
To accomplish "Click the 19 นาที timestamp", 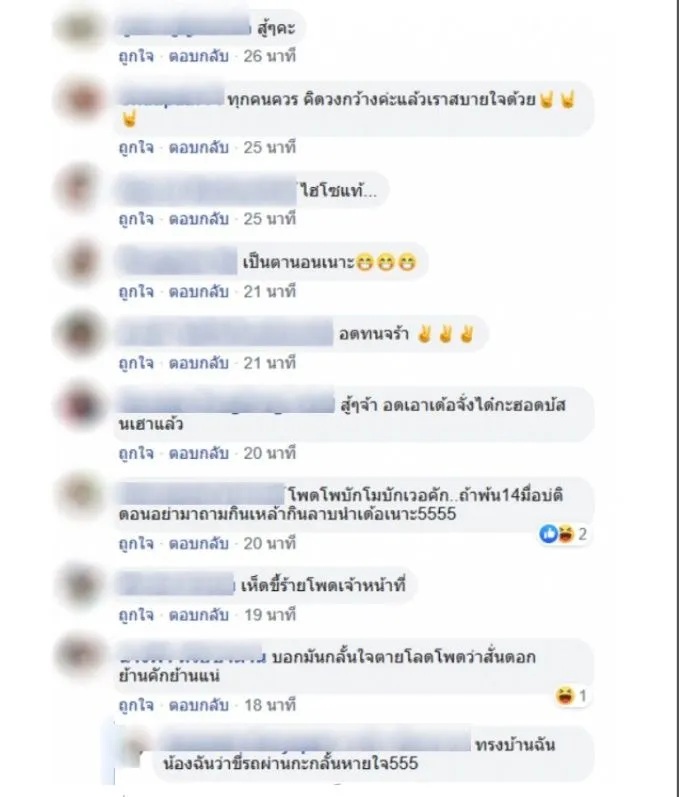I will (x=270, y=615).
